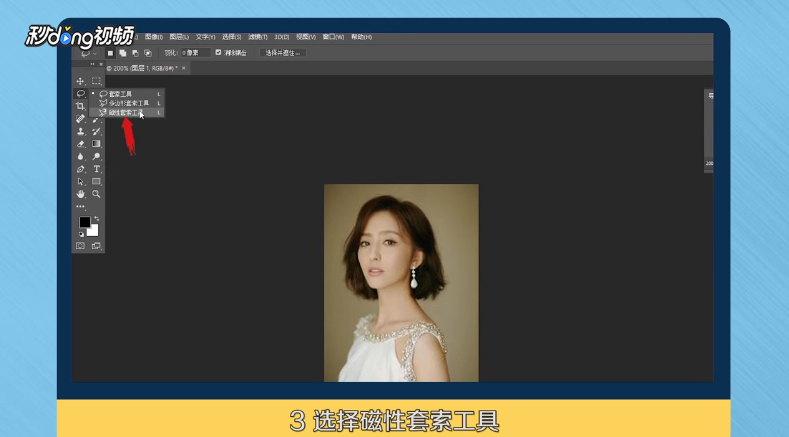Select the History Brush tool
Viewport: 789px width, 437px height.
coord(96,131)
